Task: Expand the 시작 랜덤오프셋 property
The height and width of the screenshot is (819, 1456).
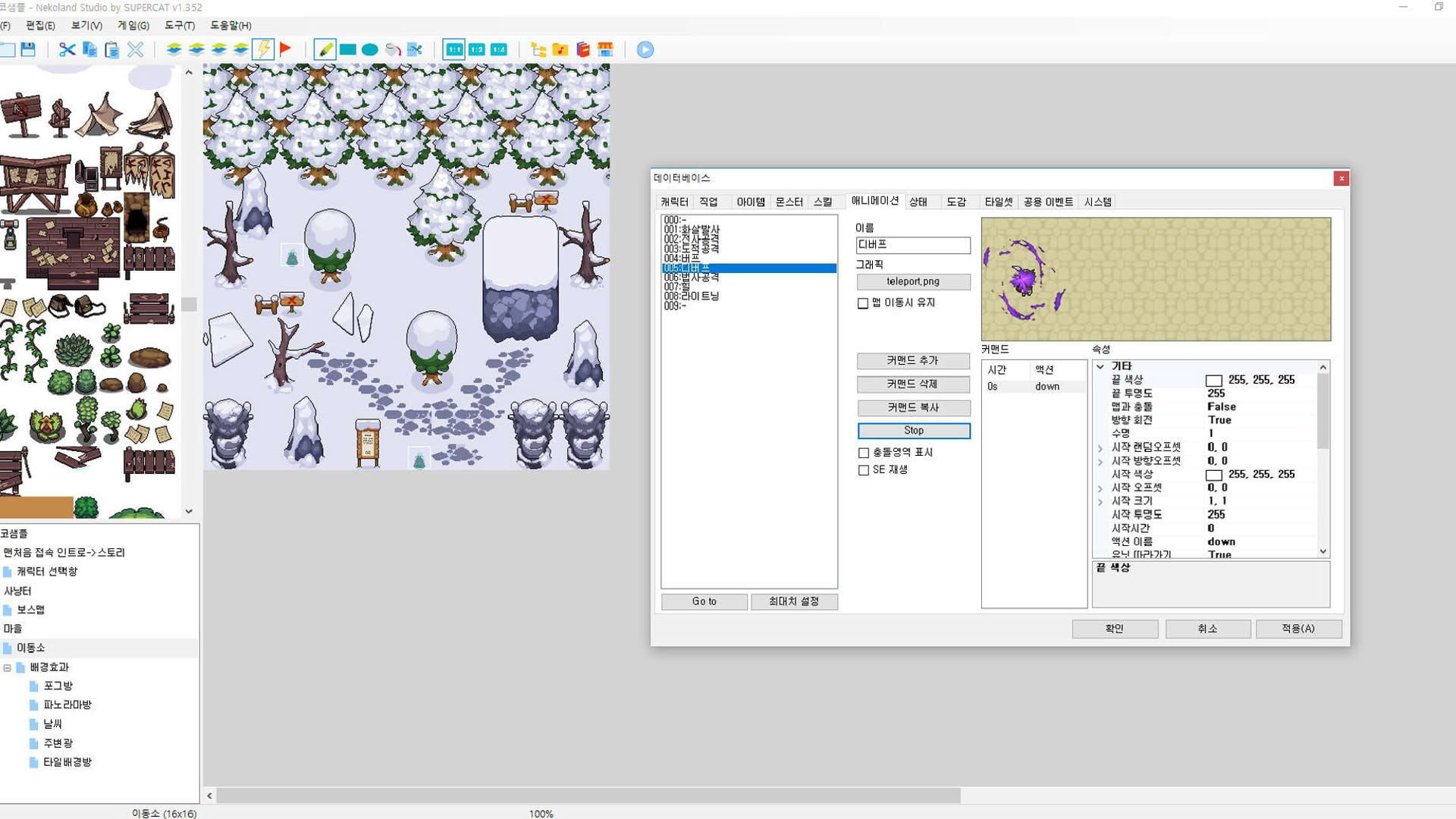Action: [x=1100, y=448]
